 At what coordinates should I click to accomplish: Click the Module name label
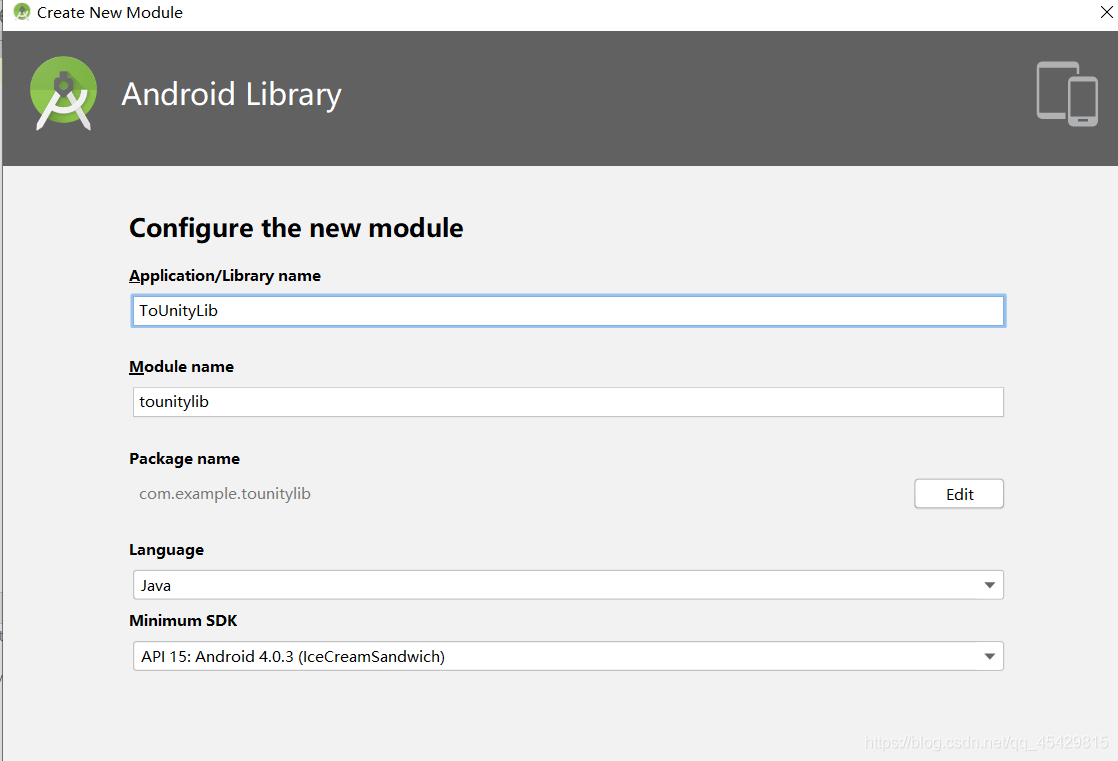pyautogui.click(x=181, y=367)
